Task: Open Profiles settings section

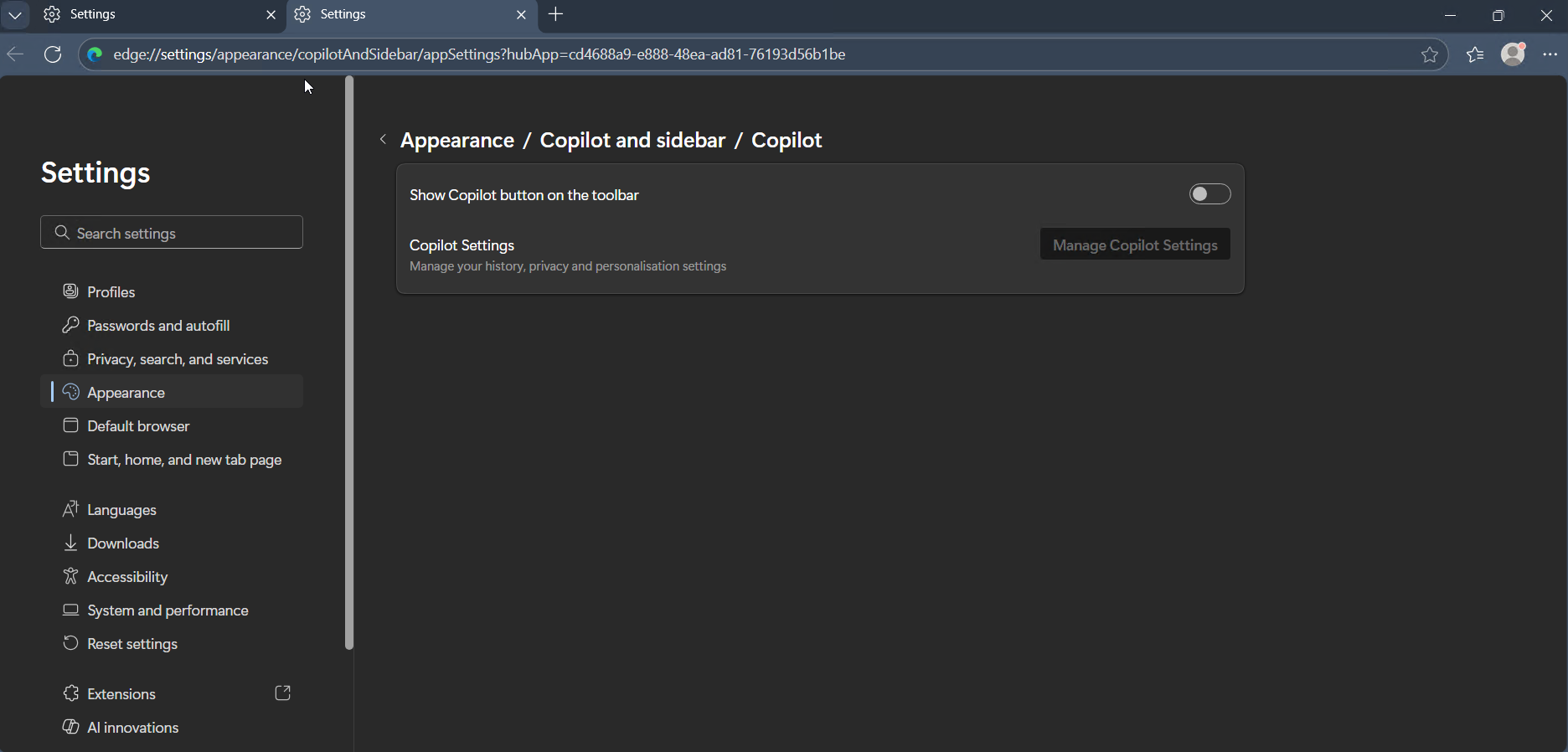Action: click(111, 291)
